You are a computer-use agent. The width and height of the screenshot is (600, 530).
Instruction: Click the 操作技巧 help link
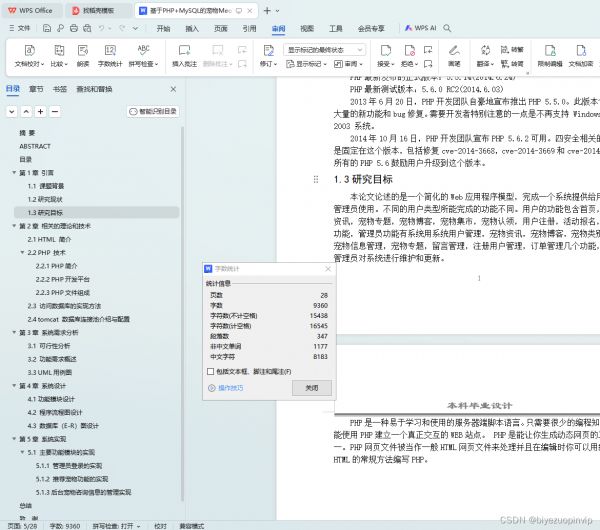[230, 387]
